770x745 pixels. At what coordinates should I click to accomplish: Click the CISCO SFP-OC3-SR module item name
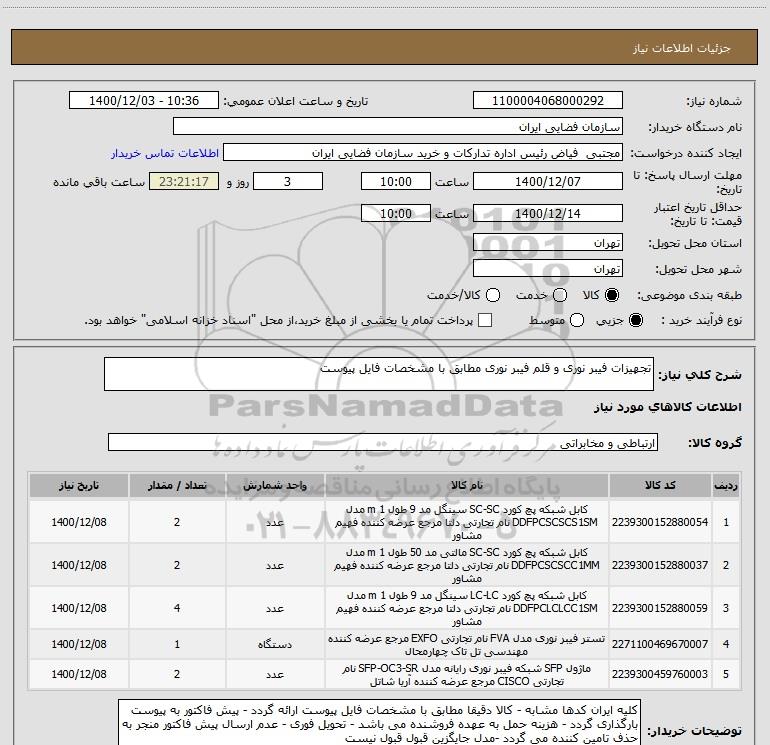click(467, 675)
